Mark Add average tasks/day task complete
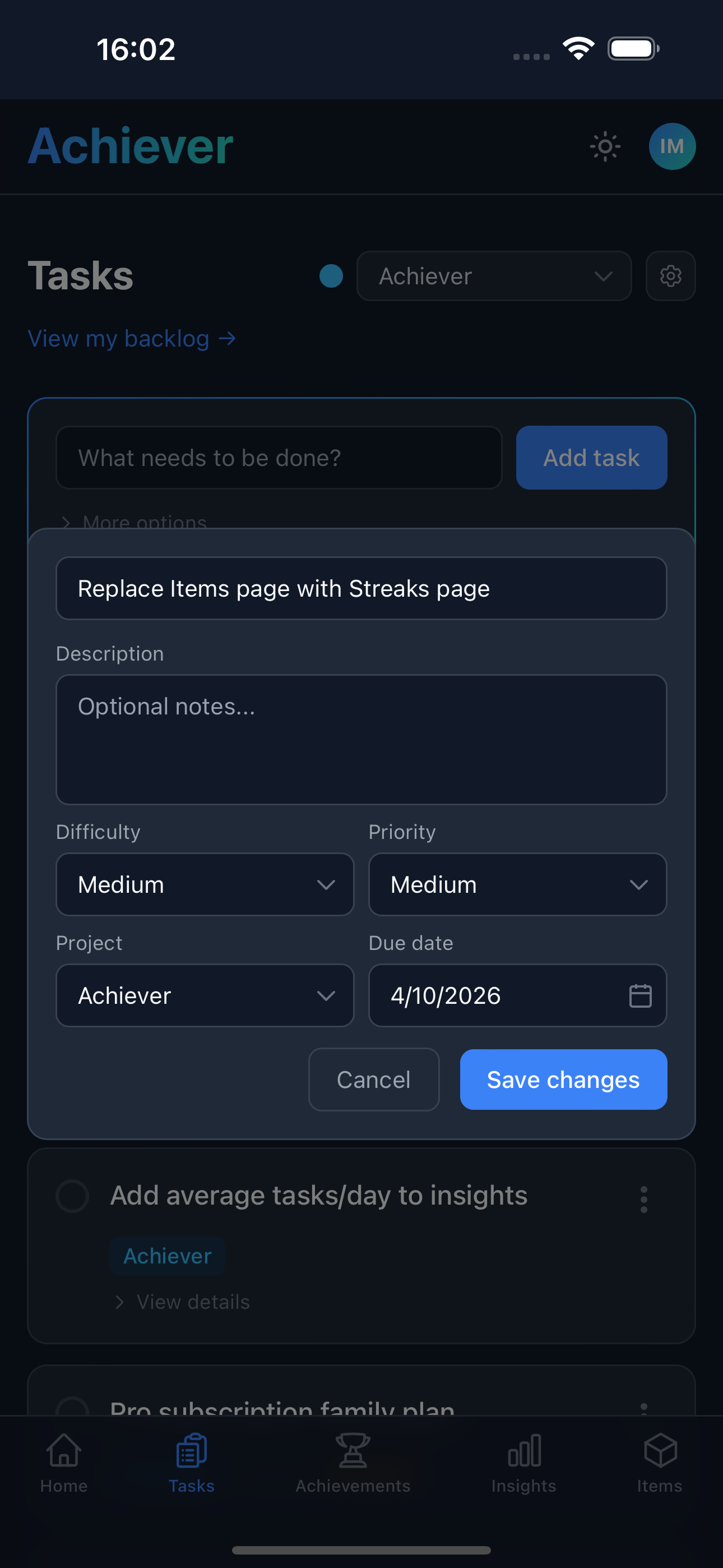Screen dimensions: 723x1568 click(72, 1196)
